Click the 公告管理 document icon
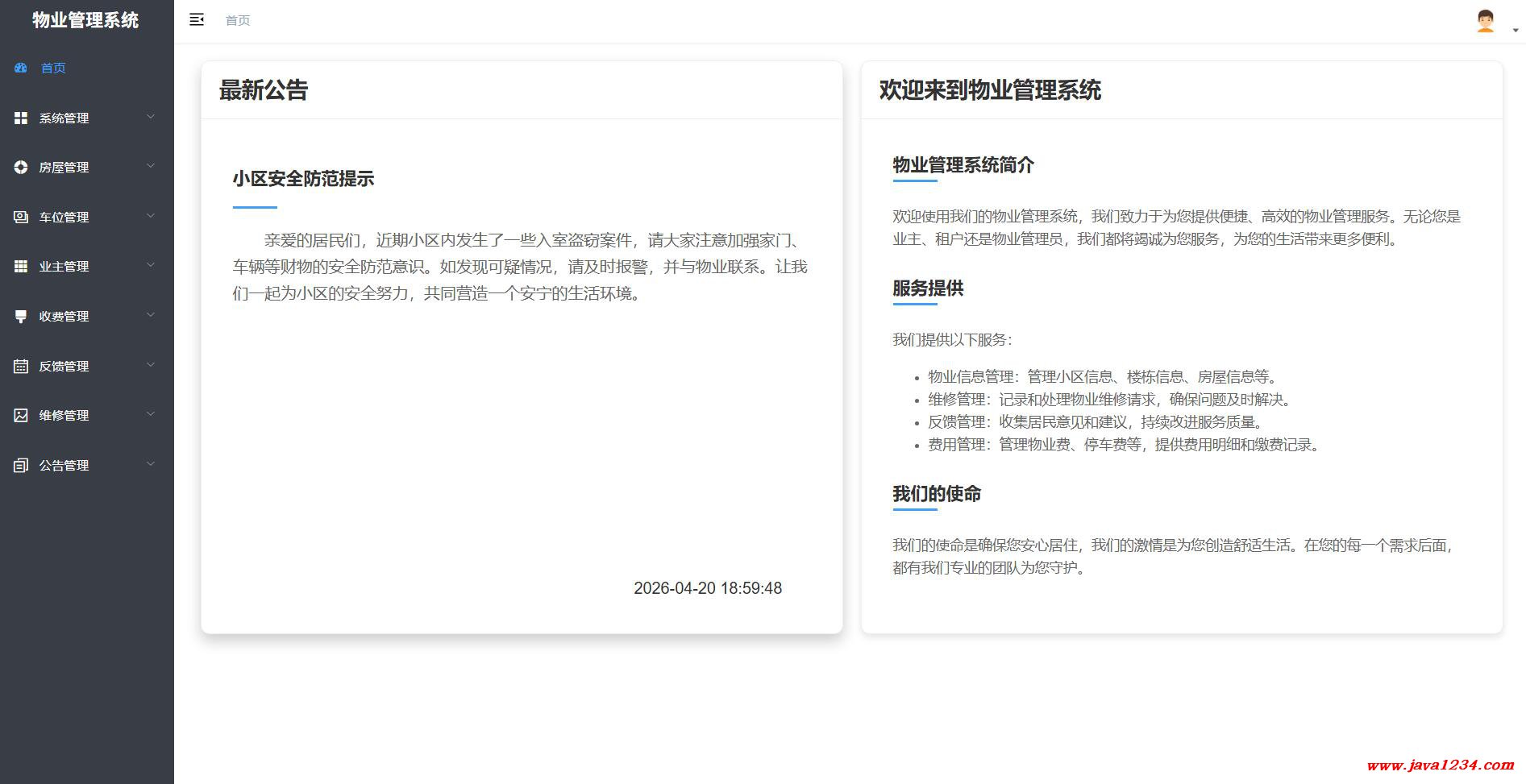1526x784 pixels. pyautogui.click(x=21, y=465)
